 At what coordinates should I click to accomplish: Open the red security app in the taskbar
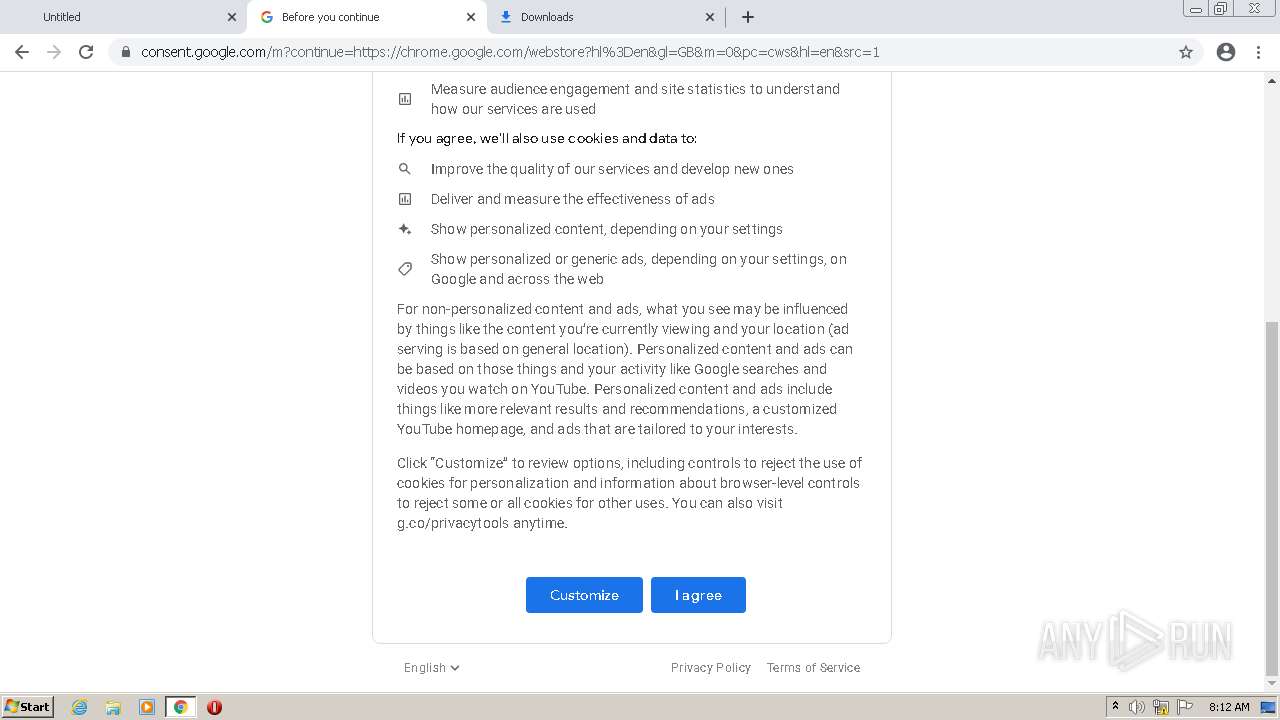(x=214, y=707)
